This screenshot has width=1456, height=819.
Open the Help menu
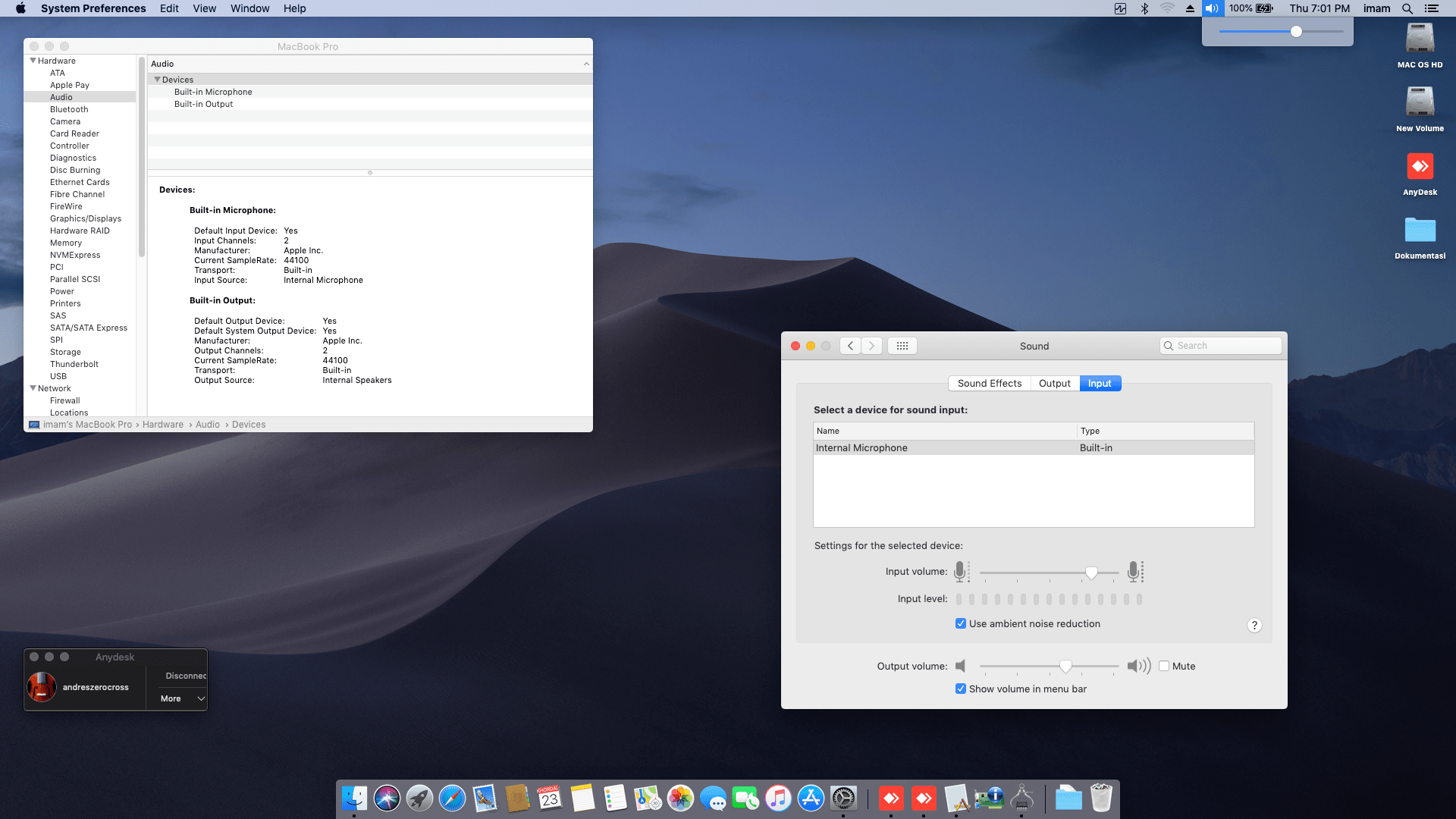coord(294,8)
